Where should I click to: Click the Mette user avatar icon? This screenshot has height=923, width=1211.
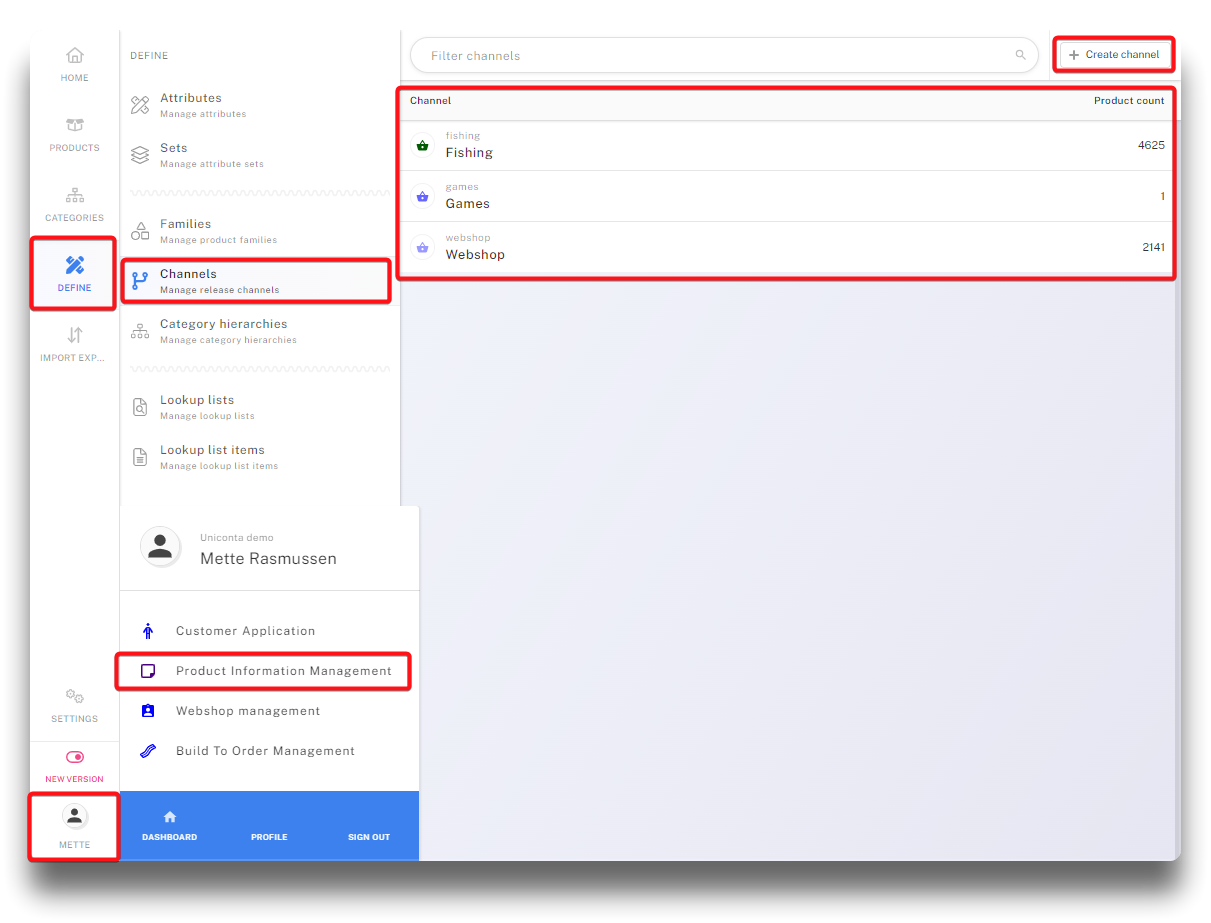coord(75,816)
